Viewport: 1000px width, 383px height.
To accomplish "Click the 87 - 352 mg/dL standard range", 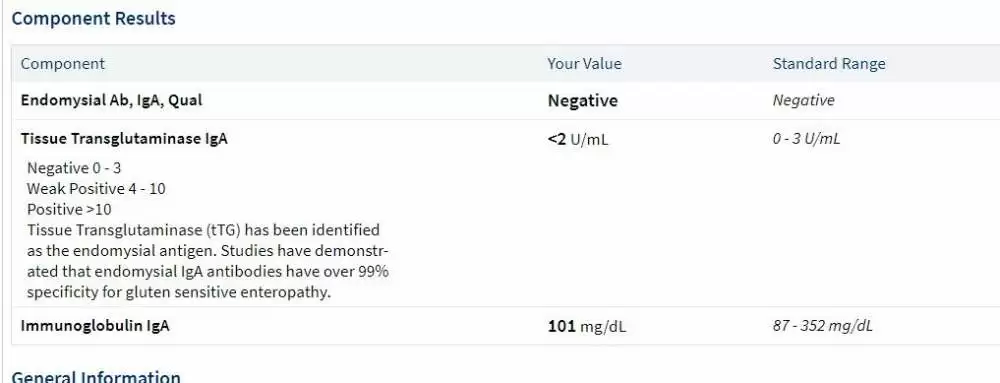I will click(x=823, y=326).
